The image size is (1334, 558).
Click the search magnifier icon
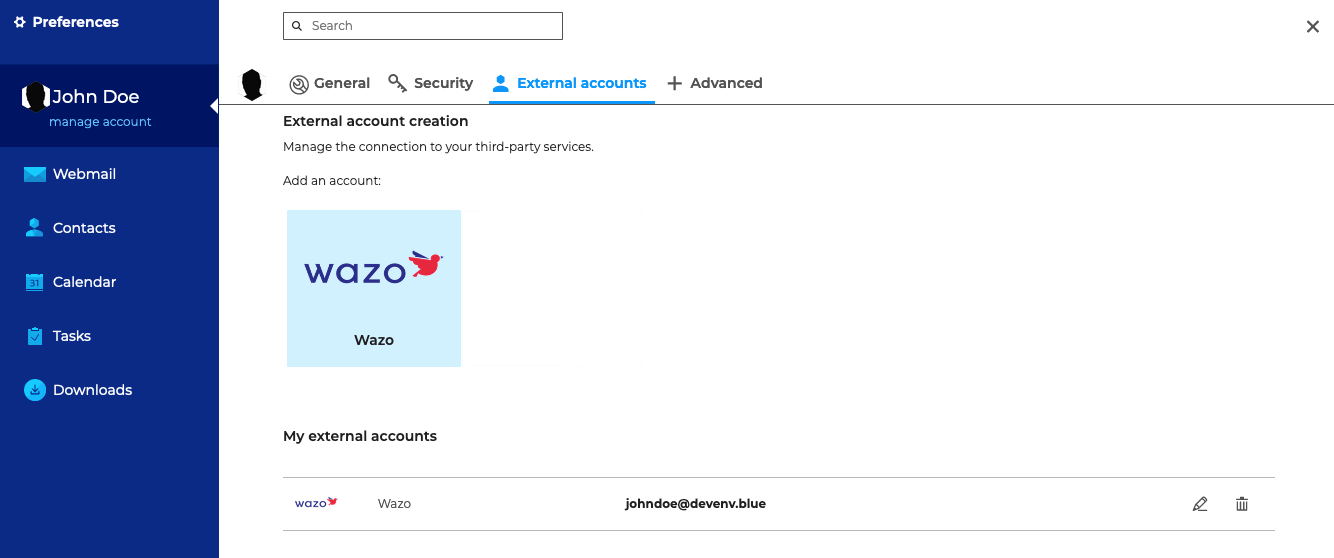tap(297, 26)
